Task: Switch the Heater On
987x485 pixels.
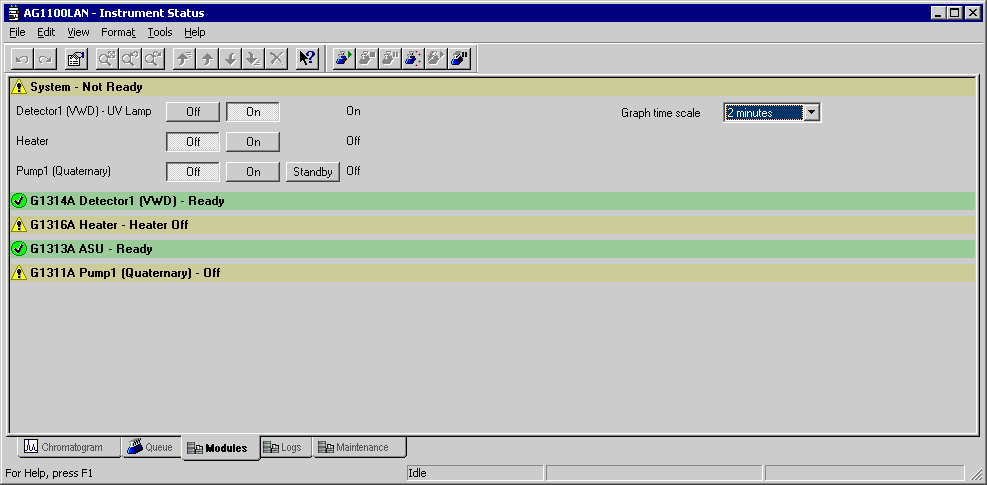Action: click(x=253, y=142)
